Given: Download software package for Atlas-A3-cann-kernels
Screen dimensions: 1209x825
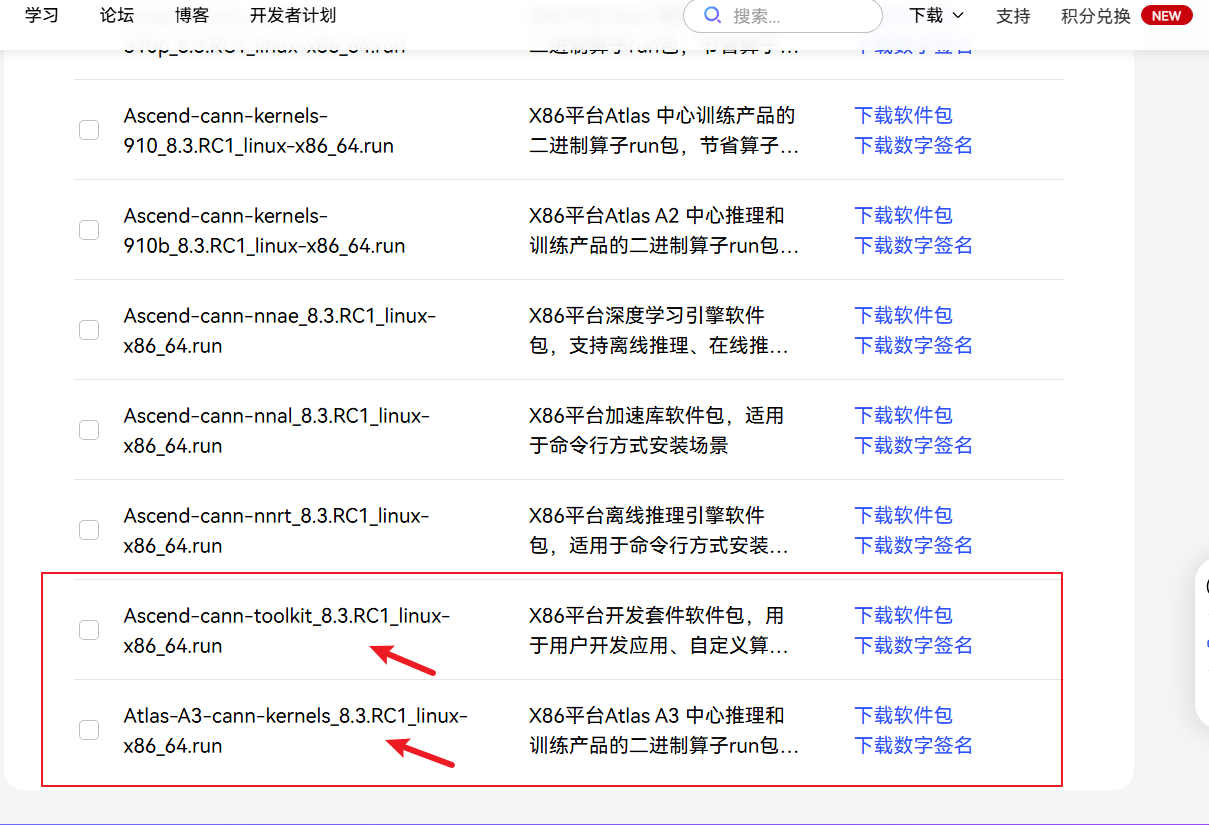Looking at the screenshot, I should [903, 715].
